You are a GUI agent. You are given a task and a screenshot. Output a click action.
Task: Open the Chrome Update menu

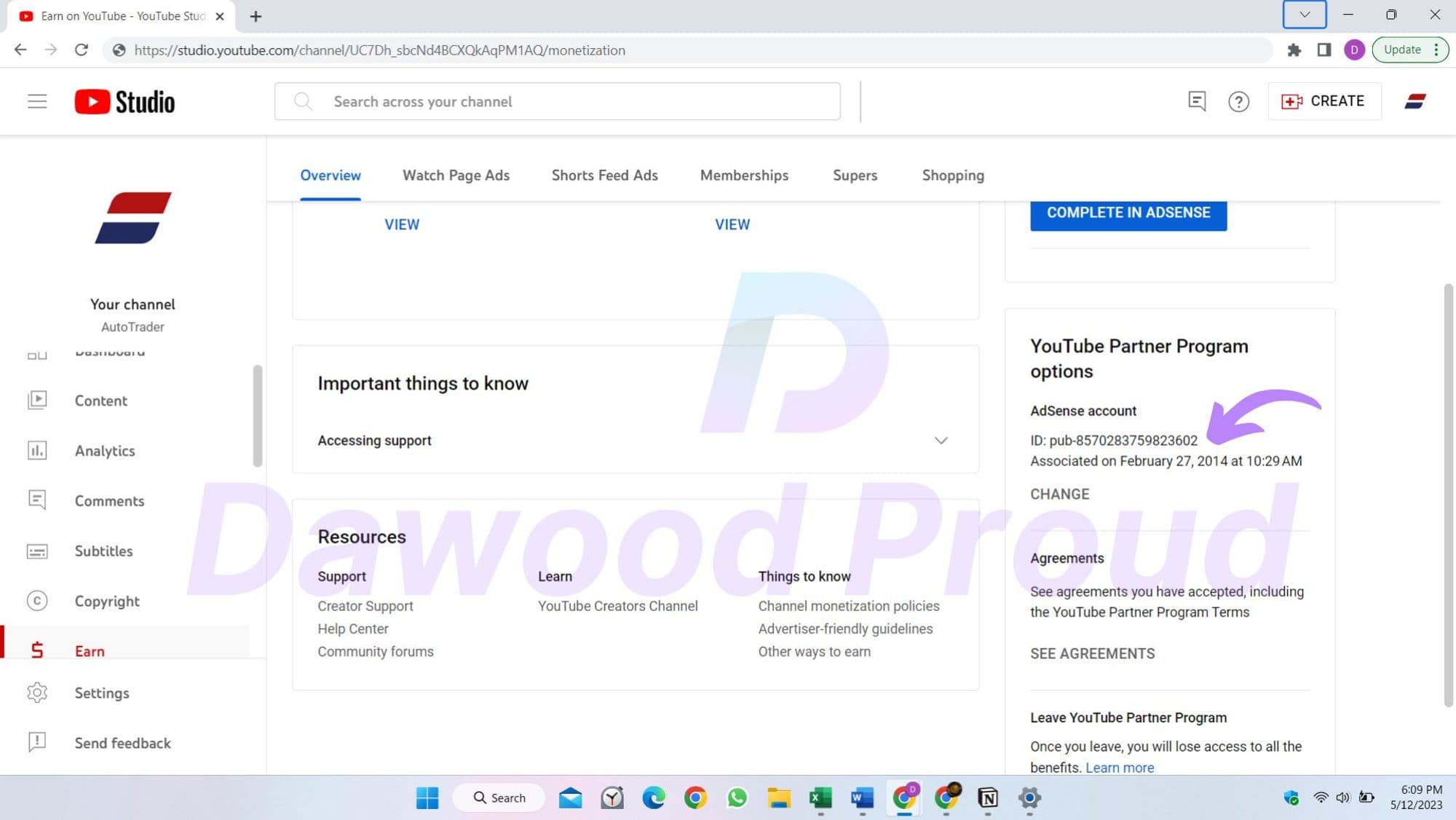click(1409, 50)
